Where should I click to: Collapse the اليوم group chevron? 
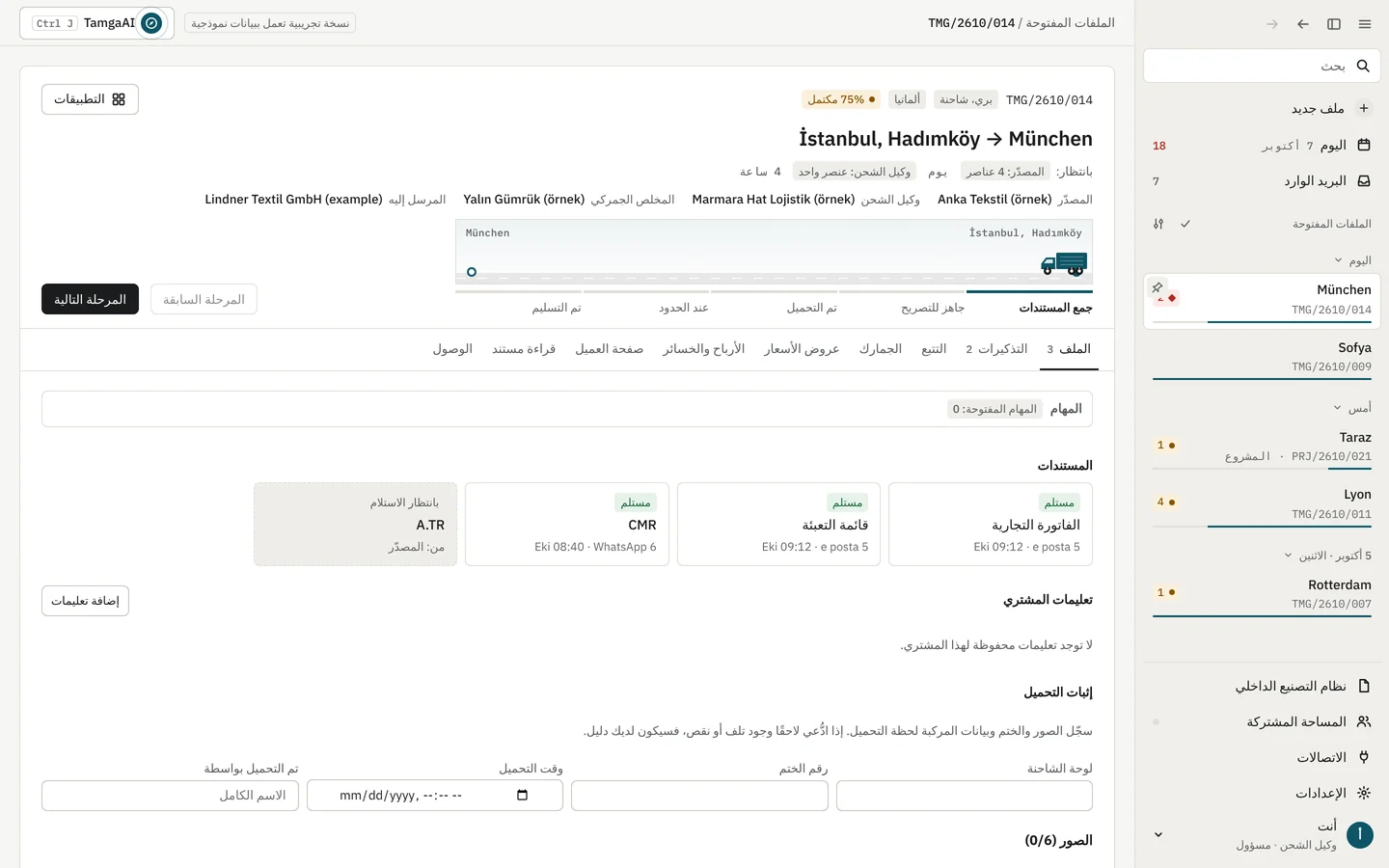point(1338,260)
